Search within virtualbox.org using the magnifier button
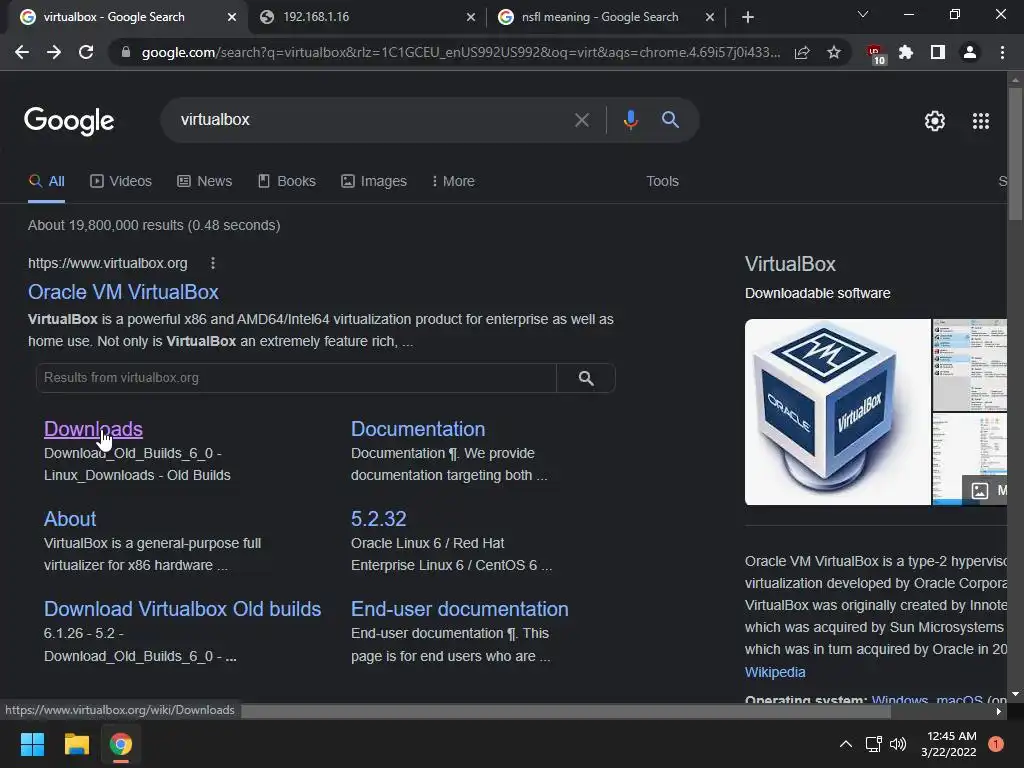1024x768 pixels. (x=586, y=378)
